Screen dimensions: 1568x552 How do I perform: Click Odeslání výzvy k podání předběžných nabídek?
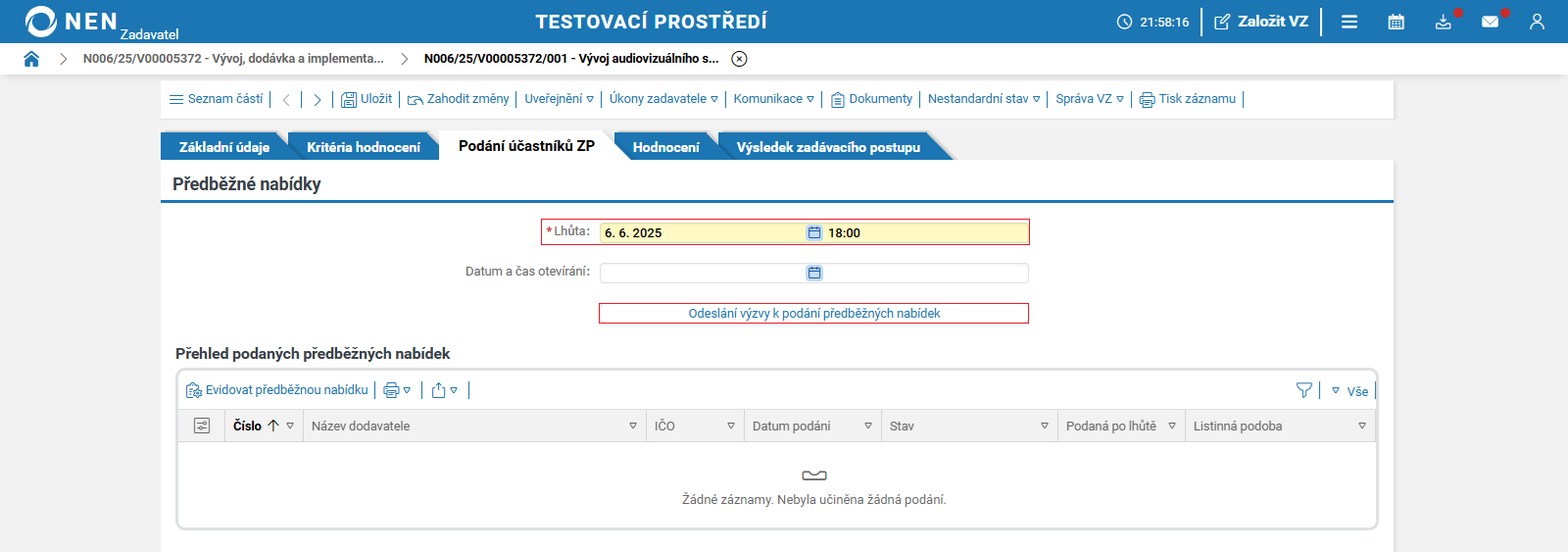coord(813,314)
